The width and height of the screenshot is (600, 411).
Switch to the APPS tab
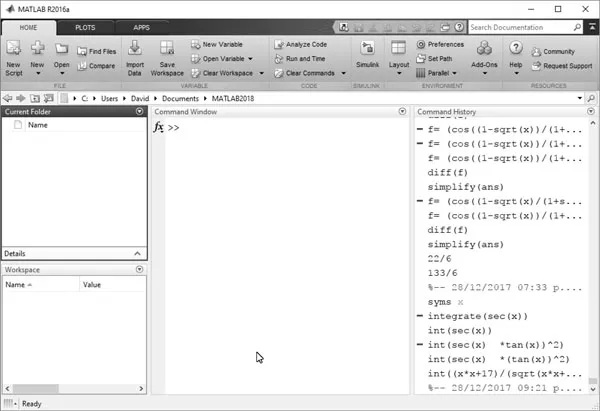pos(141,28)
